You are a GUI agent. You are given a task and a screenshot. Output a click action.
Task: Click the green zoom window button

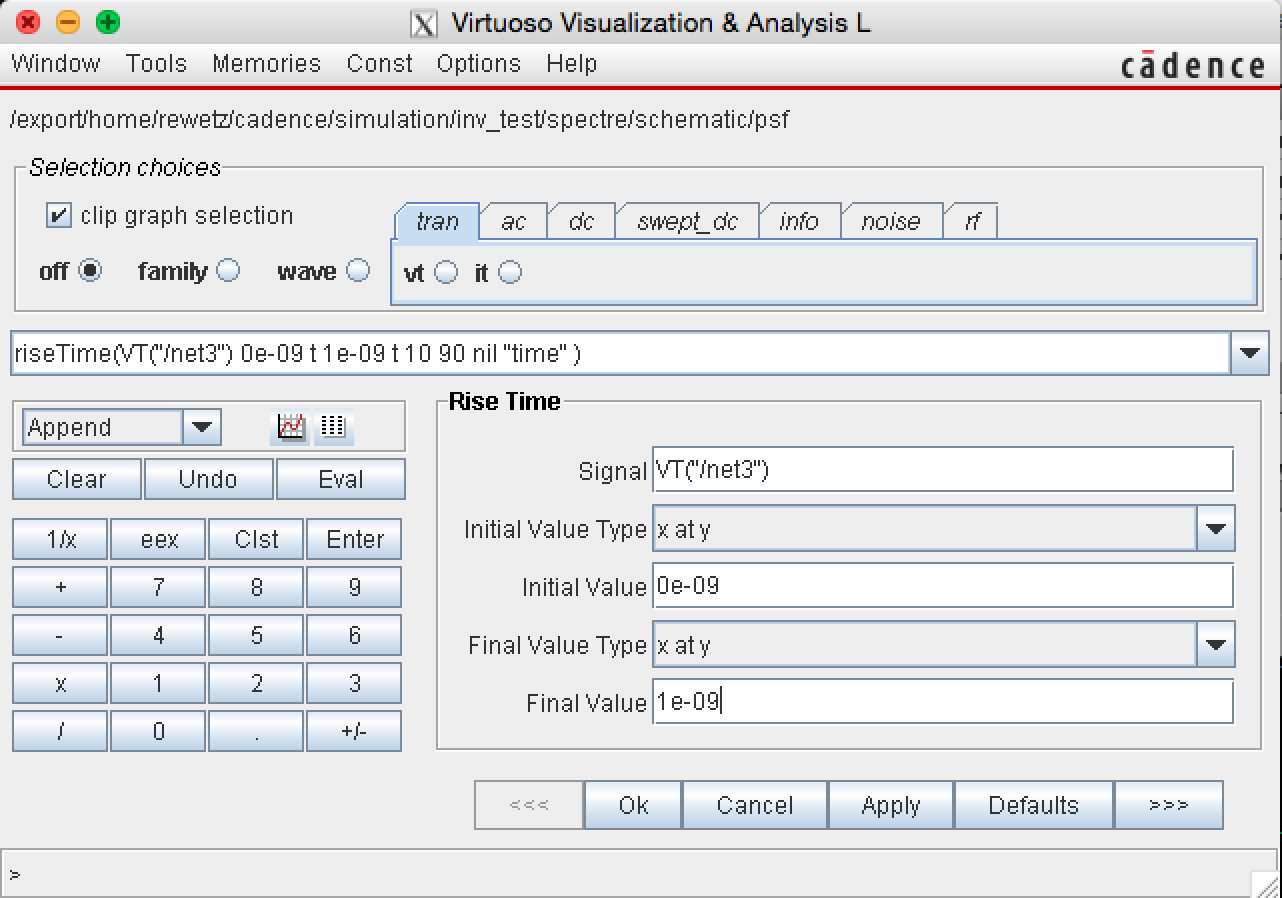[107, 21]
